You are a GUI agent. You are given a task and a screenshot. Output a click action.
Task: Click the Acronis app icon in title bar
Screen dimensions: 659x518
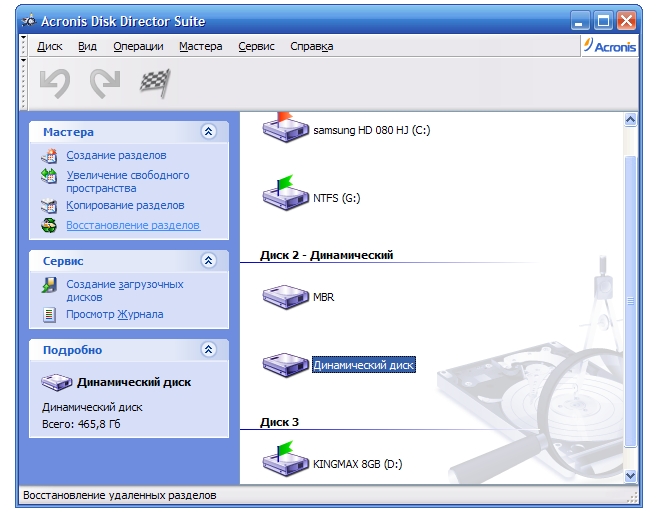tap(29, 20)
